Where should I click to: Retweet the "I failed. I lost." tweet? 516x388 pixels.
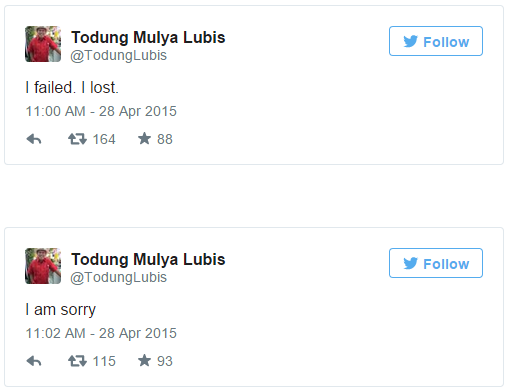(x=77, y=139)
